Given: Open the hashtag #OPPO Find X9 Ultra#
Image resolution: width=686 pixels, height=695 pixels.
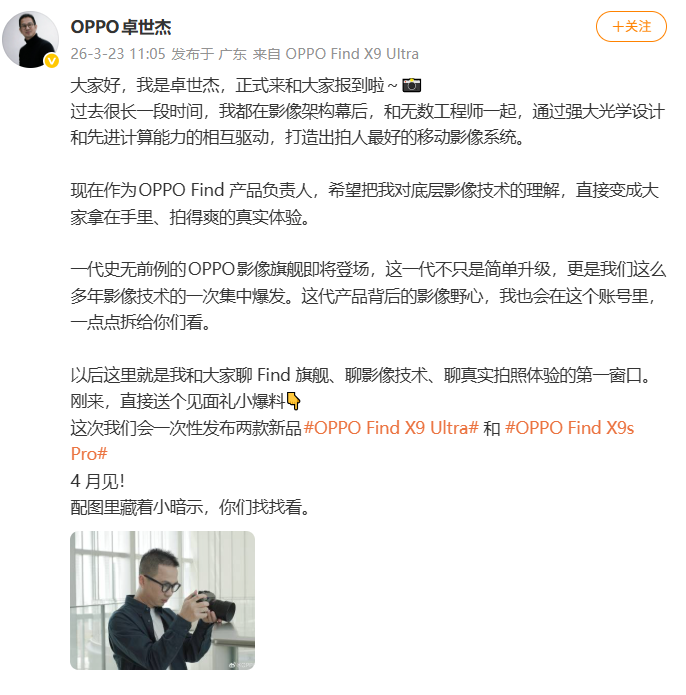Looking at the screenshot, I should click(391, 428).
